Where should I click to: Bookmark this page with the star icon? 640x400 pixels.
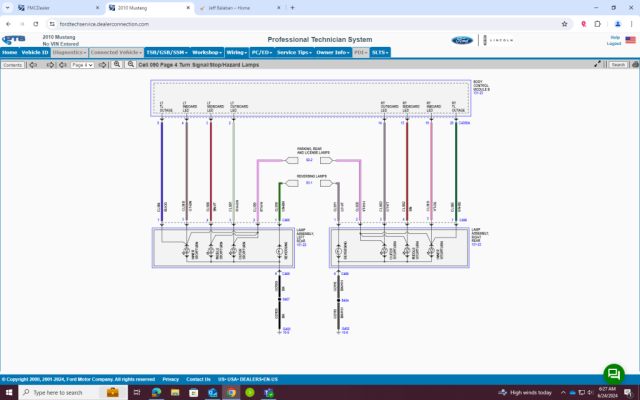pos(564,24)
